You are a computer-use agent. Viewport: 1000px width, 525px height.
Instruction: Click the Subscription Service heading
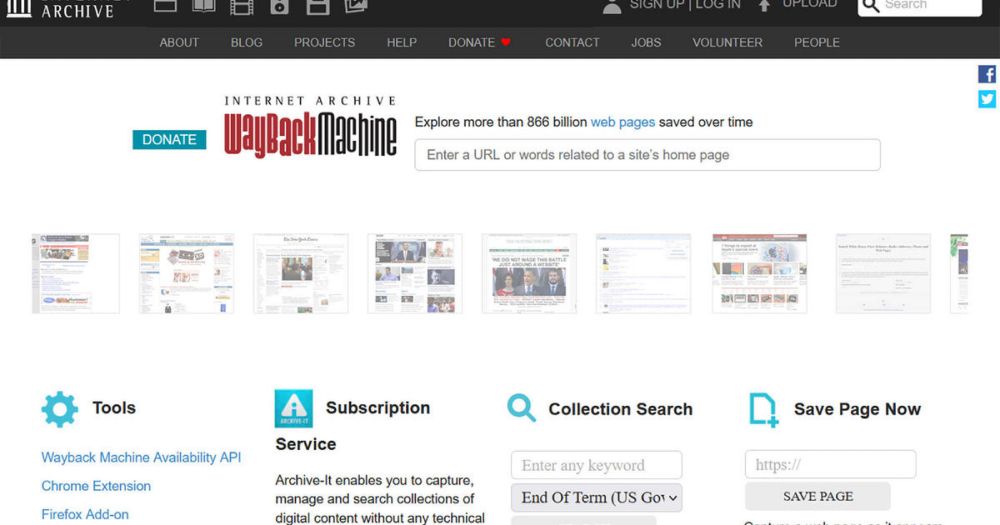(x=353, y=425)
